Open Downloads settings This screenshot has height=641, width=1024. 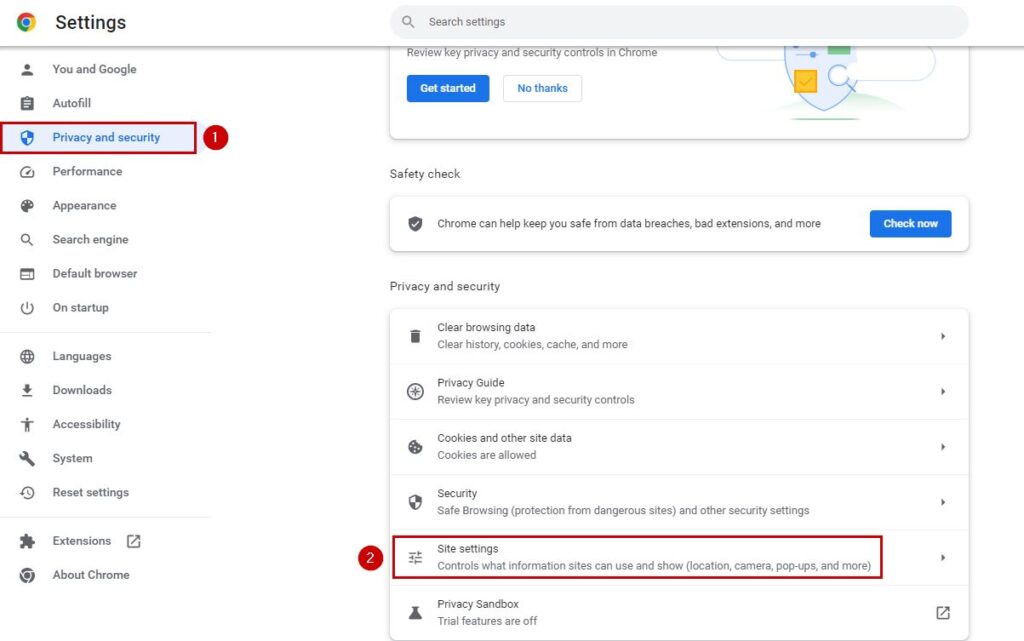82,390
